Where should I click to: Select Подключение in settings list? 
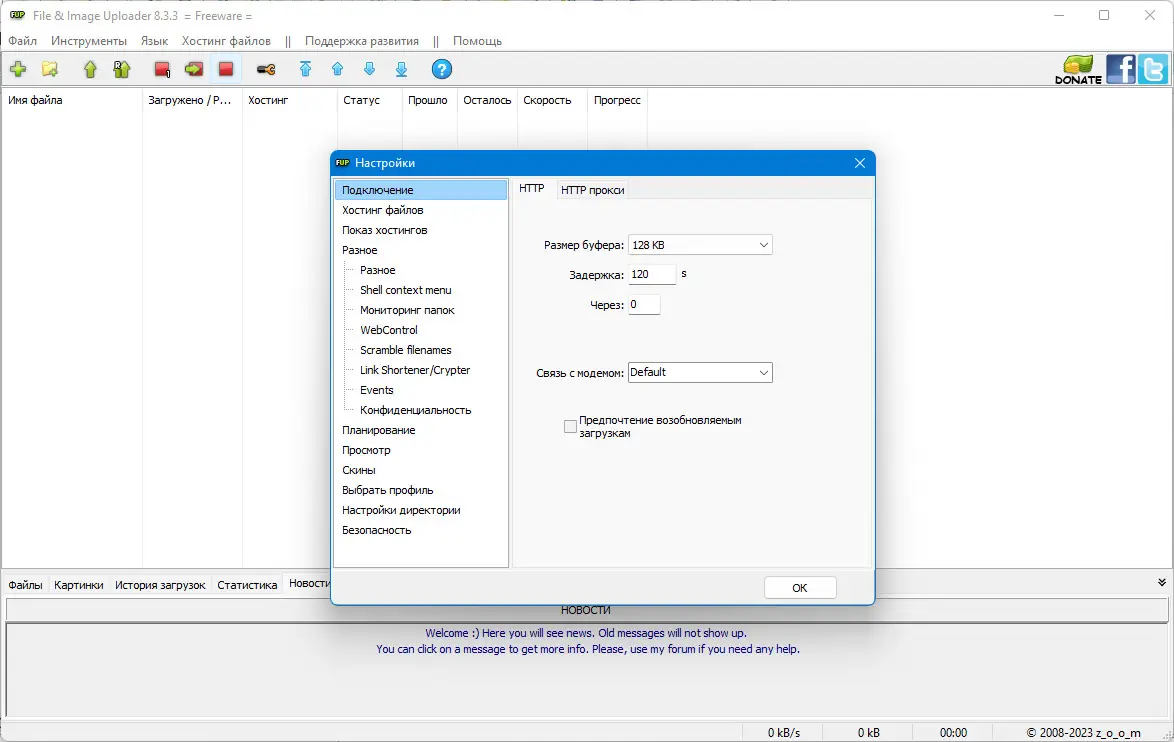(x=421, y=190)
